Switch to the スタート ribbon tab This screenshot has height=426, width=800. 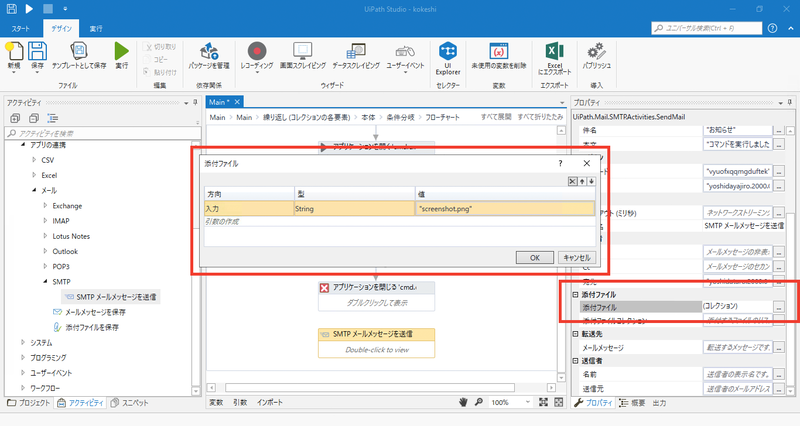20,29
